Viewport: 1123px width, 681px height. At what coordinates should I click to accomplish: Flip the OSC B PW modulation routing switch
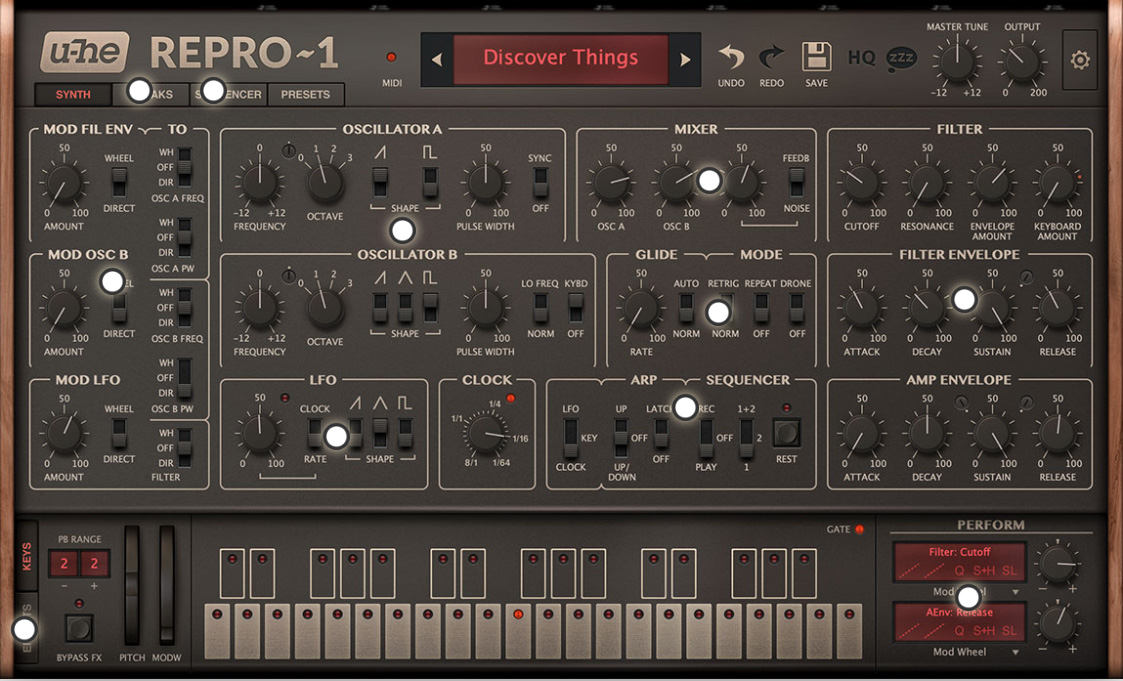click(185, 378)
